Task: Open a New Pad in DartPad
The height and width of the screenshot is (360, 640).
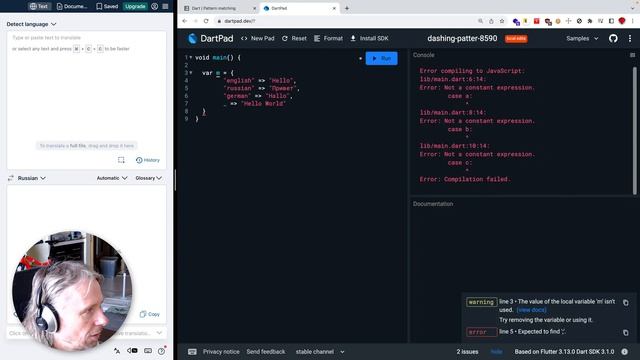Action: pyautogui.click(x=258, y=38)
